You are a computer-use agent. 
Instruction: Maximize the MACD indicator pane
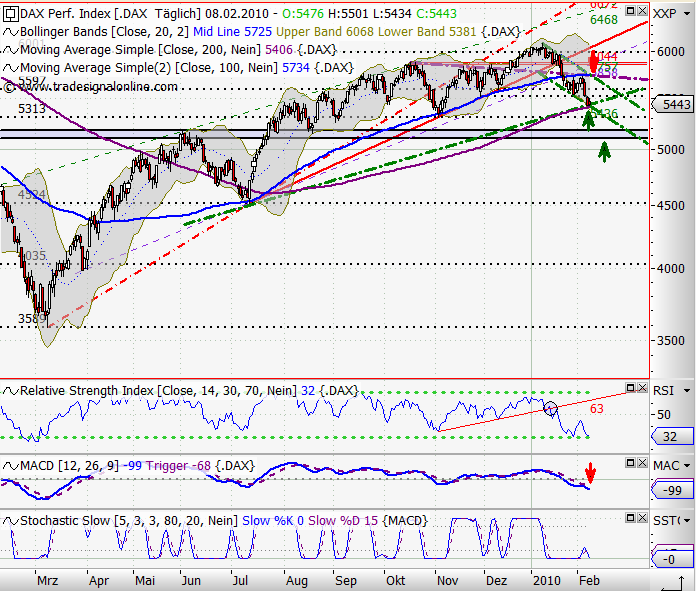[630, 463]
